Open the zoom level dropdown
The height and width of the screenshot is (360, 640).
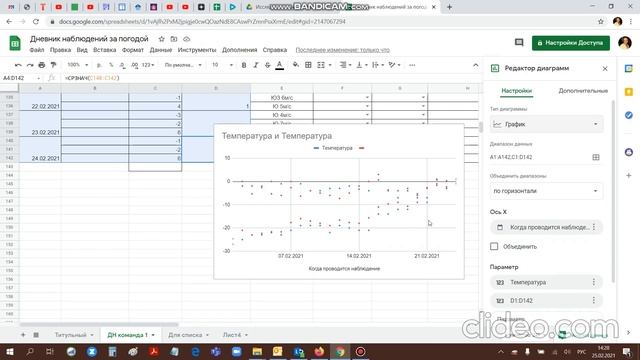coord(78,65)
